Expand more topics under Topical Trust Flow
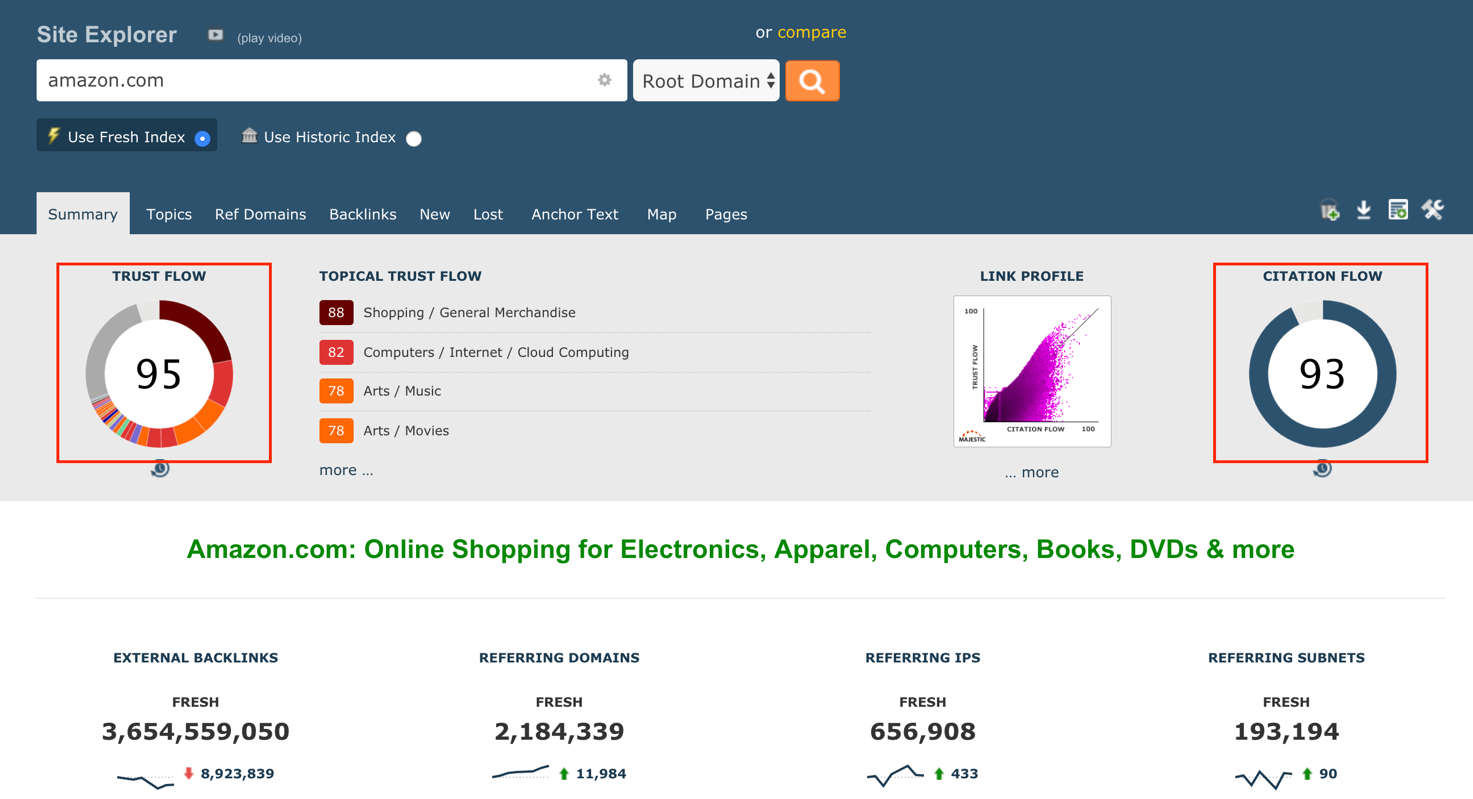The height and width of the screenshot is (799, 1473). 346,470
